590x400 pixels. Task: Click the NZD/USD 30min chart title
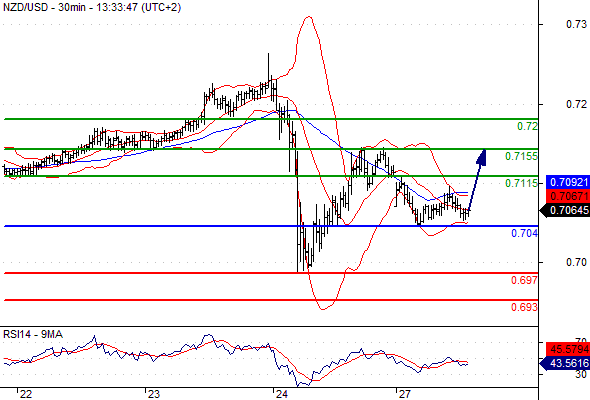(x=92, y=7)
